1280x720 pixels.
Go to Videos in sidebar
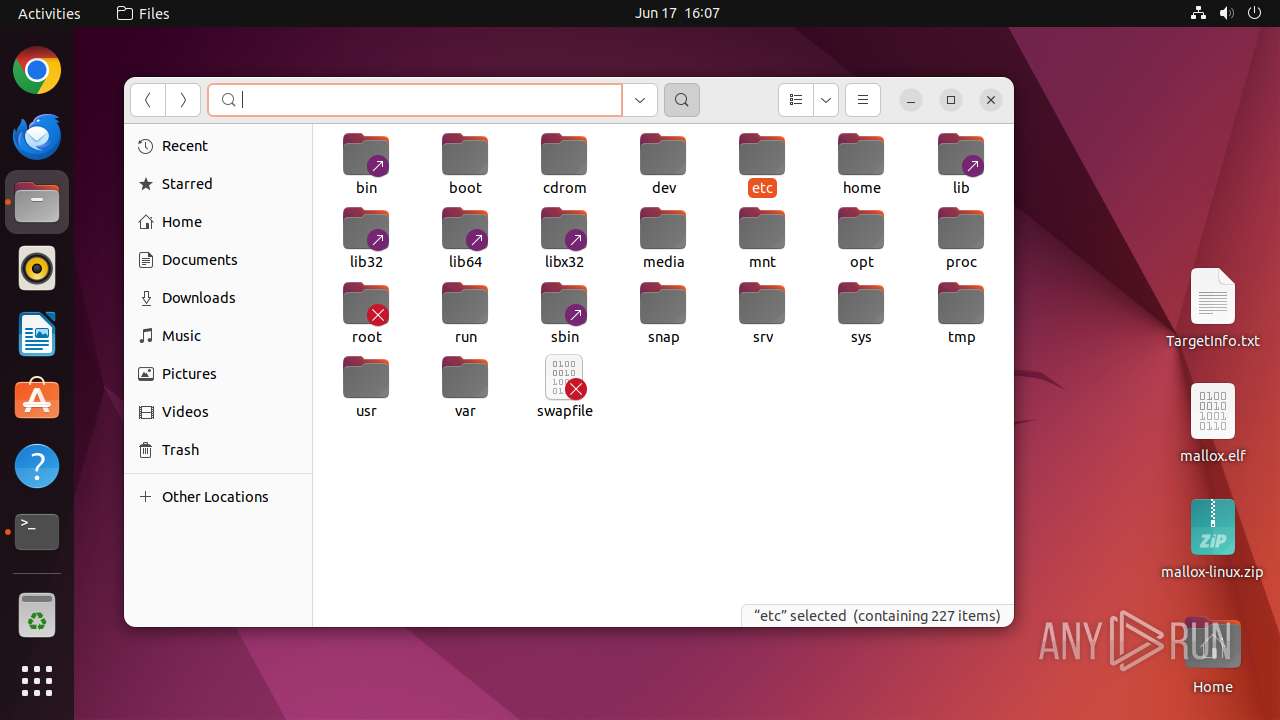click(218, 412)
